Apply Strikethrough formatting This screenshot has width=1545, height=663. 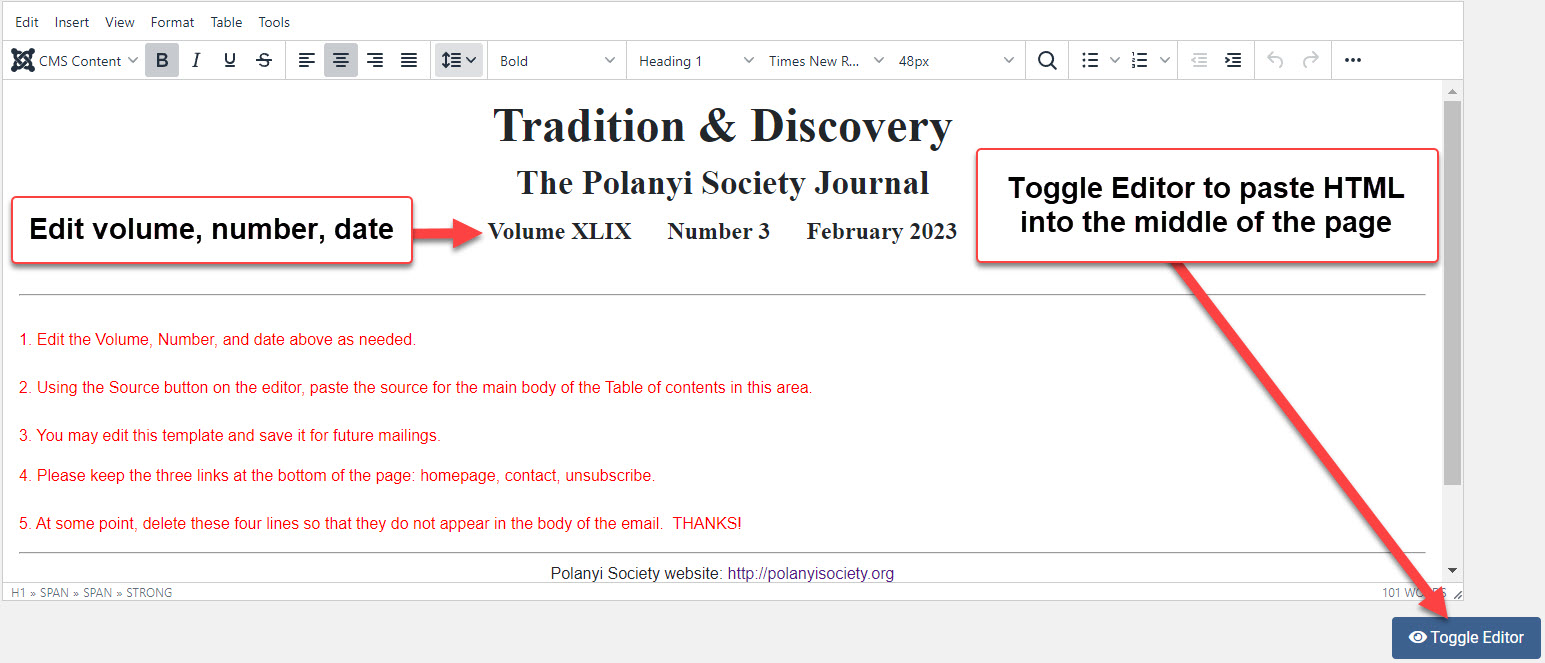pyautogui.click(x=264, y=61)
